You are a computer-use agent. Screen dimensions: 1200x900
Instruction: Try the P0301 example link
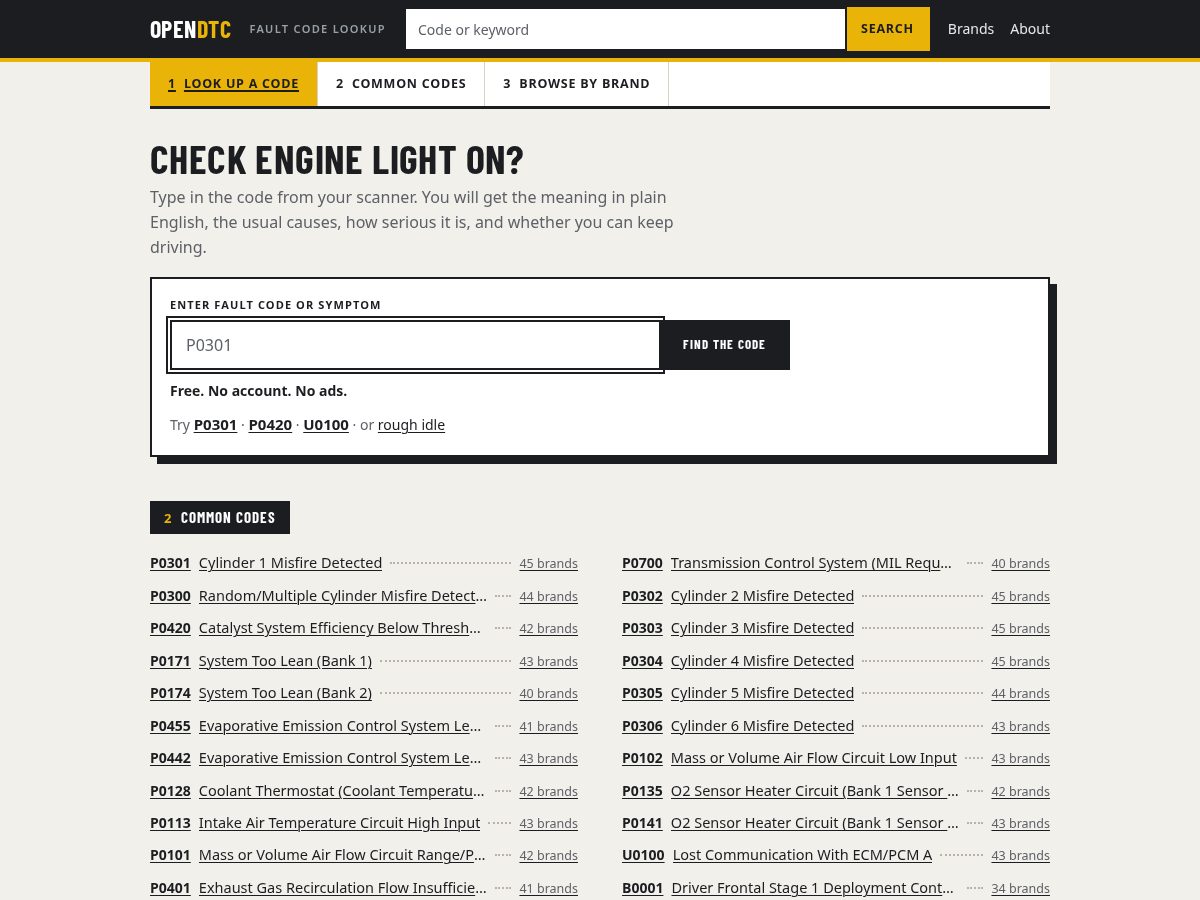[215, 425]
